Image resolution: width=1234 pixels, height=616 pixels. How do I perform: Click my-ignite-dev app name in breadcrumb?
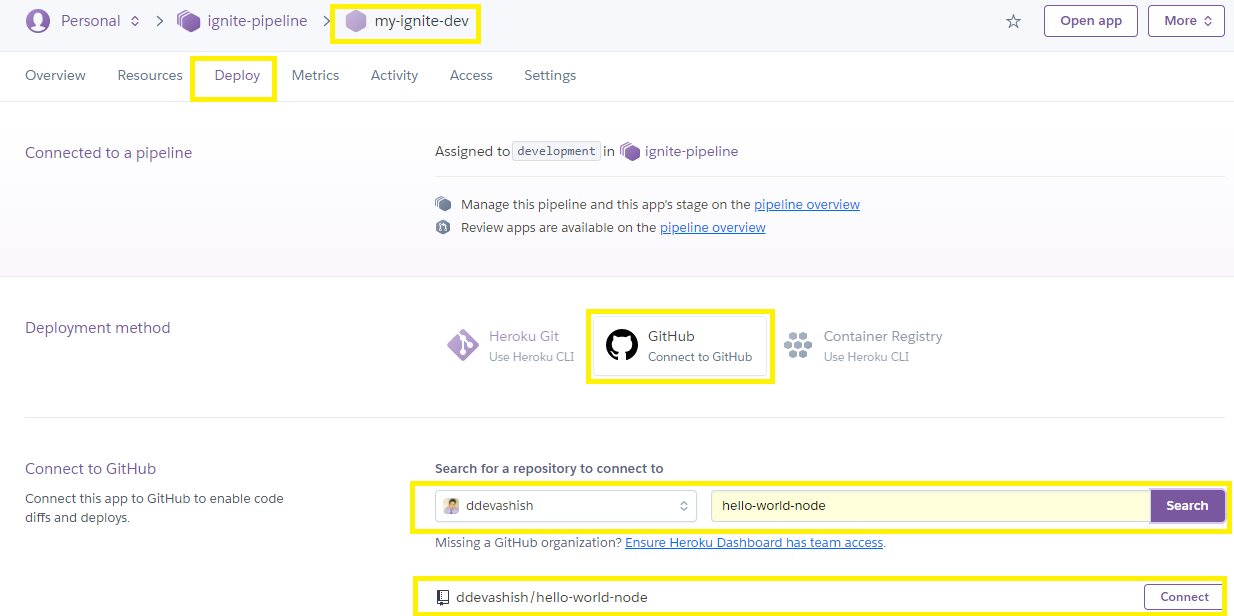pos(420,21)
